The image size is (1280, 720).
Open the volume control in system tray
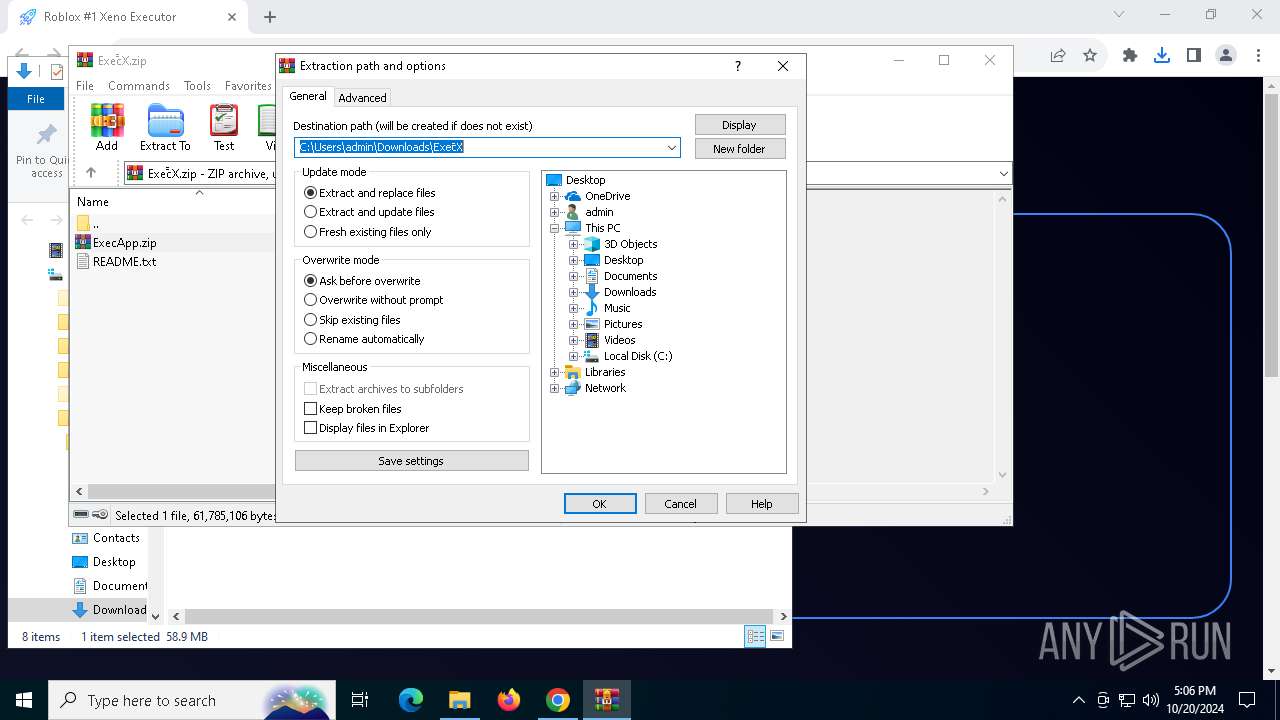[x=1151, y=700]
